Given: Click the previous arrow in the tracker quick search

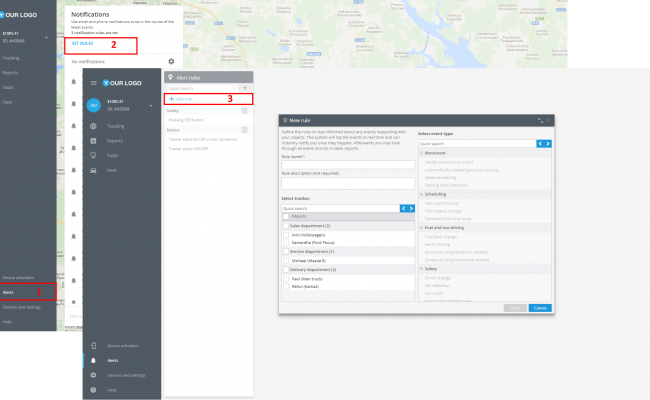Looking at the screenshot, I should pos(403,208).
